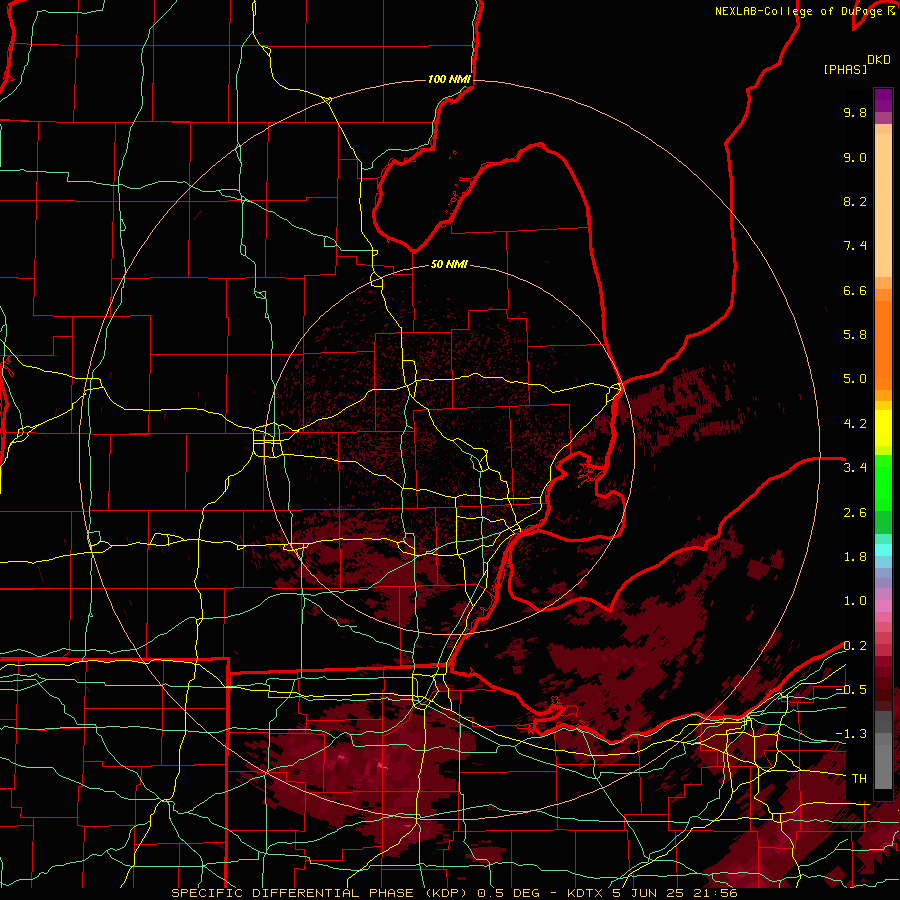Click the 50 NMI range ring label

[449, 265]
